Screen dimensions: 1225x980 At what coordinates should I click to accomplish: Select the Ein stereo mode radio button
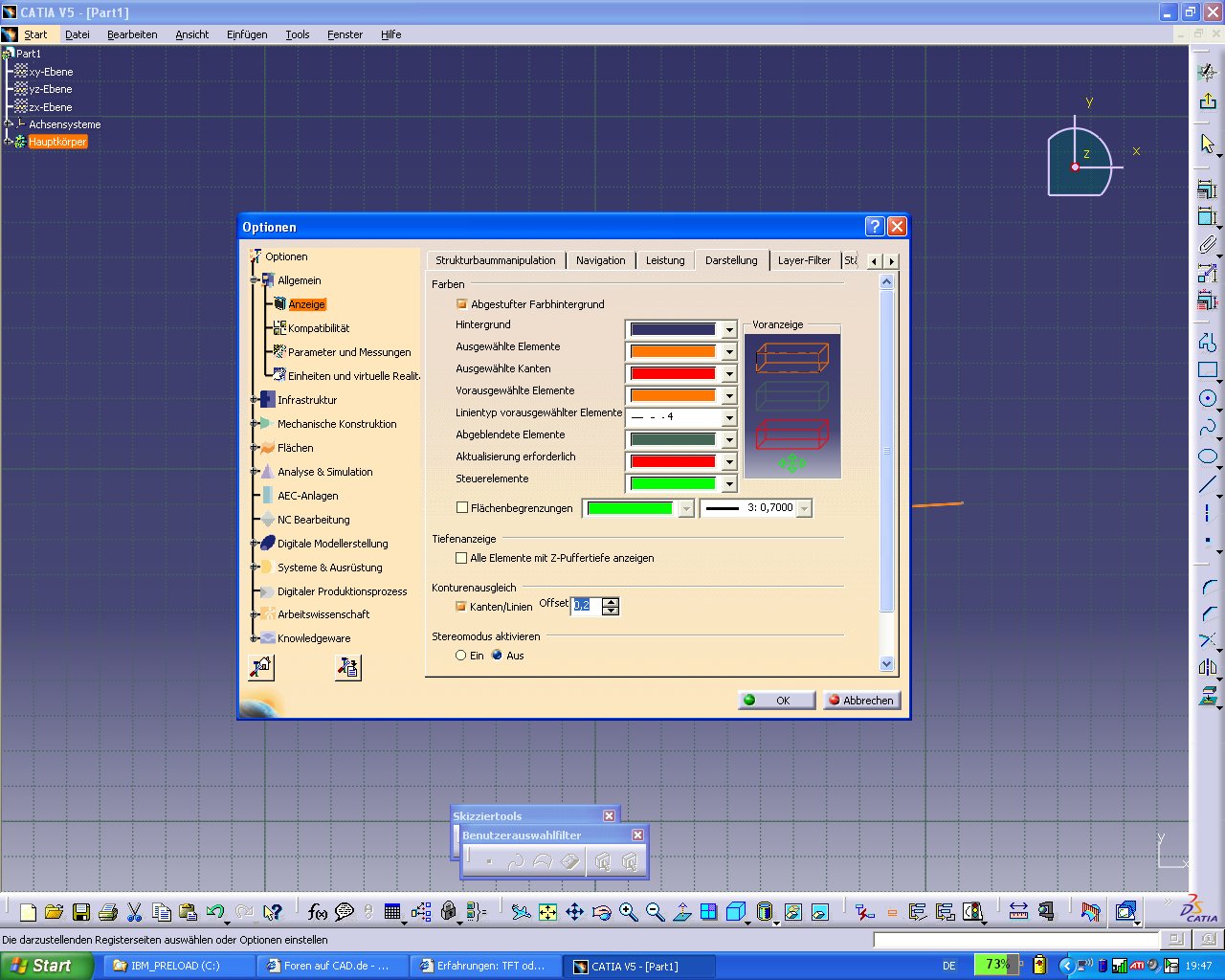461,656
